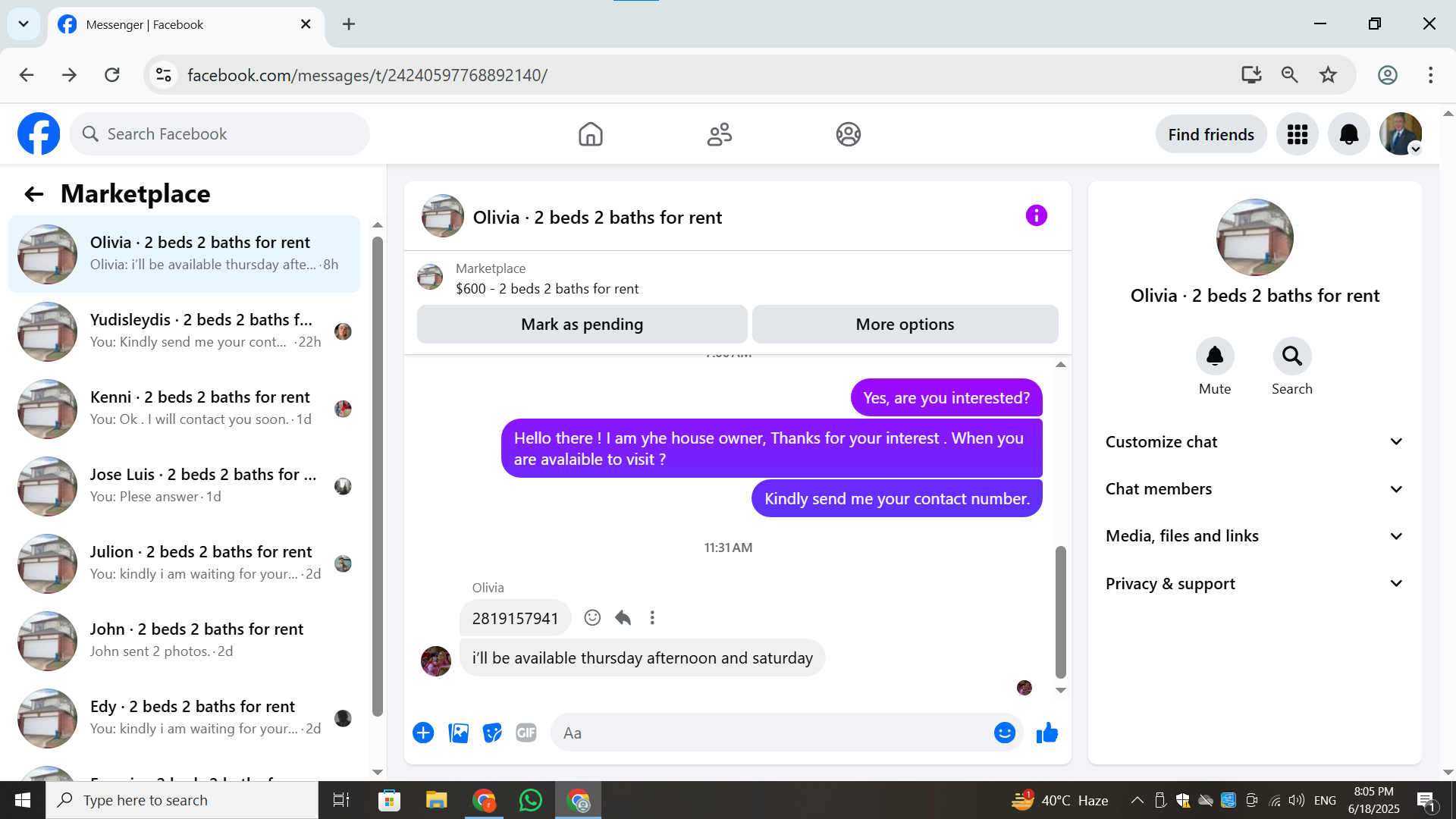Navigate back in the browser

[x=27, y=75]
